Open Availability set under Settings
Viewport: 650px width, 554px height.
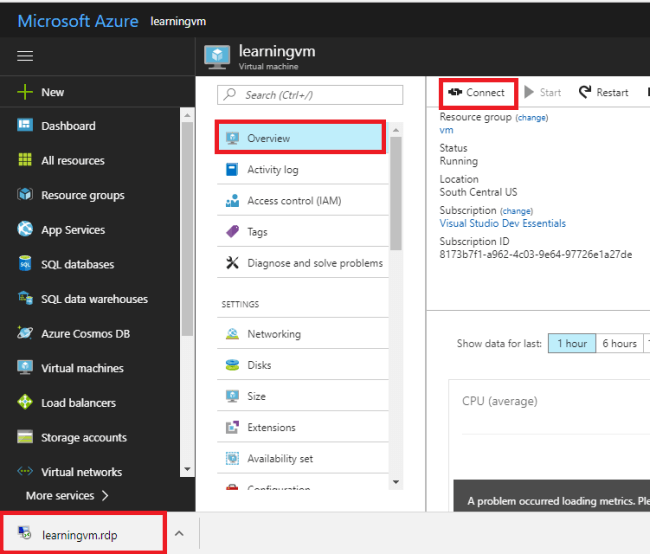(303, 458)
